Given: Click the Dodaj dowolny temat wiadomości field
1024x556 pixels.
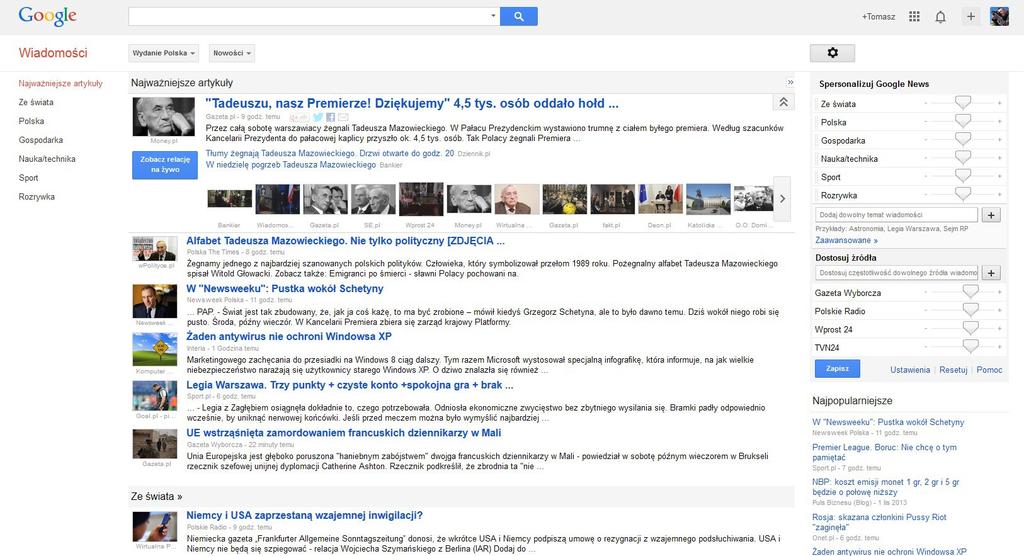Looking at the screenshot, I should tap(896, 215).
